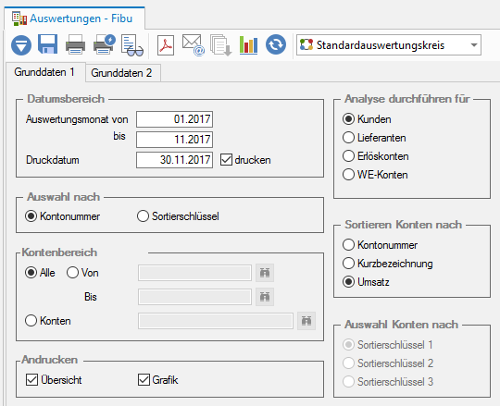Viewport: 500px width, 406px height.
Task: Select the WE-Konten radio button
Action: point(348,174)
